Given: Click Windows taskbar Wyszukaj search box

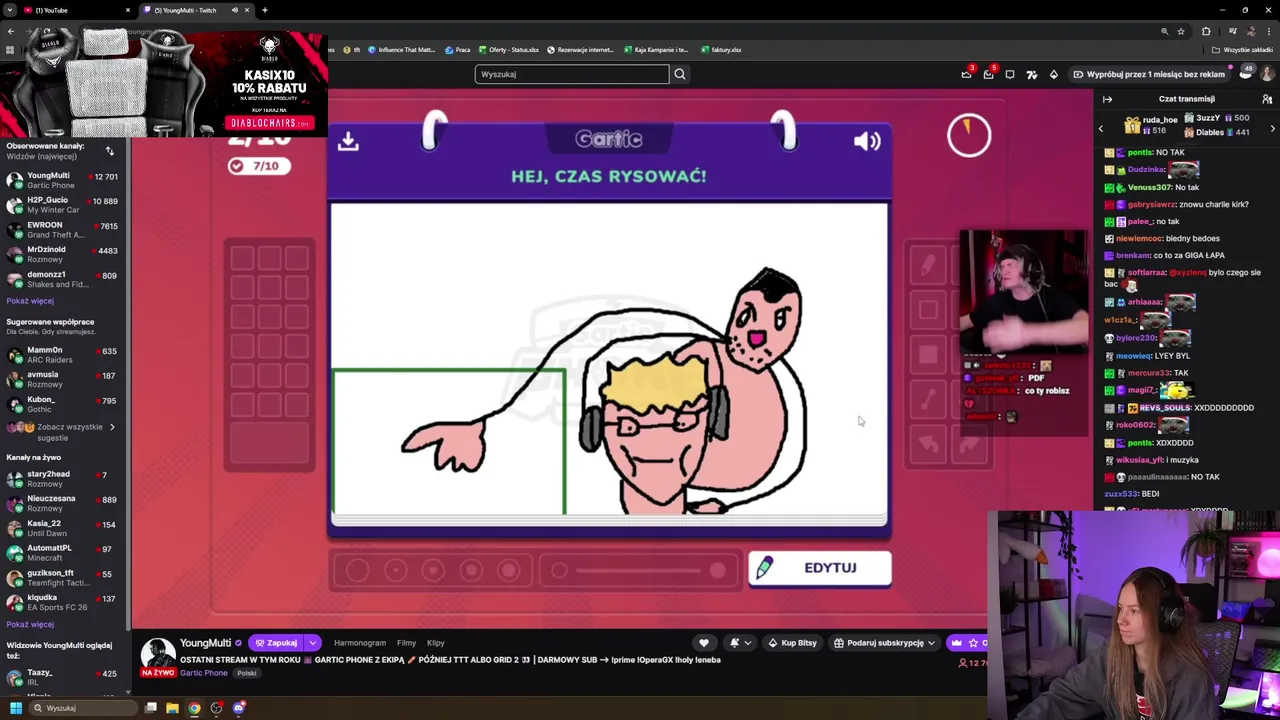Looking at the screenshot, I should tap(83, 708).
